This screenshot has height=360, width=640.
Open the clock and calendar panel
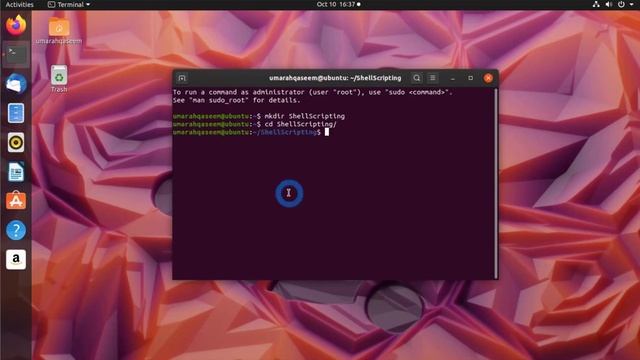pos(338,4)
